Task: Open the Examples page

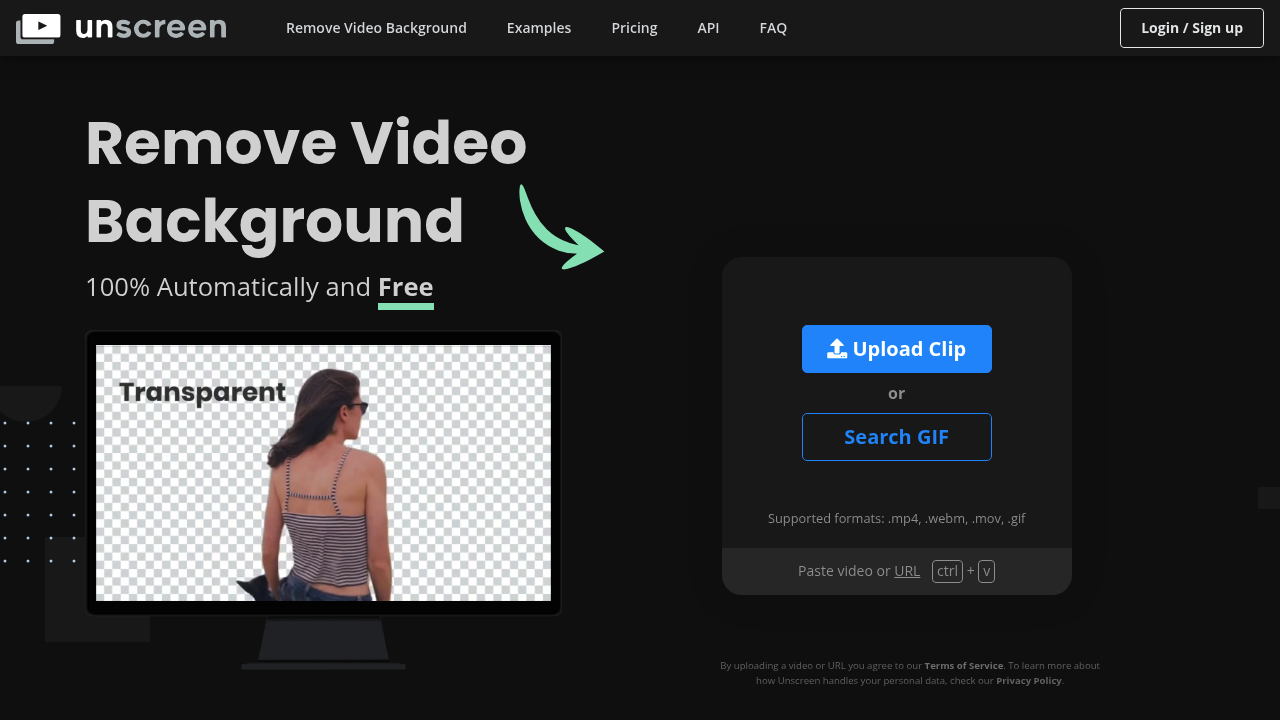Action: point(538,27)
